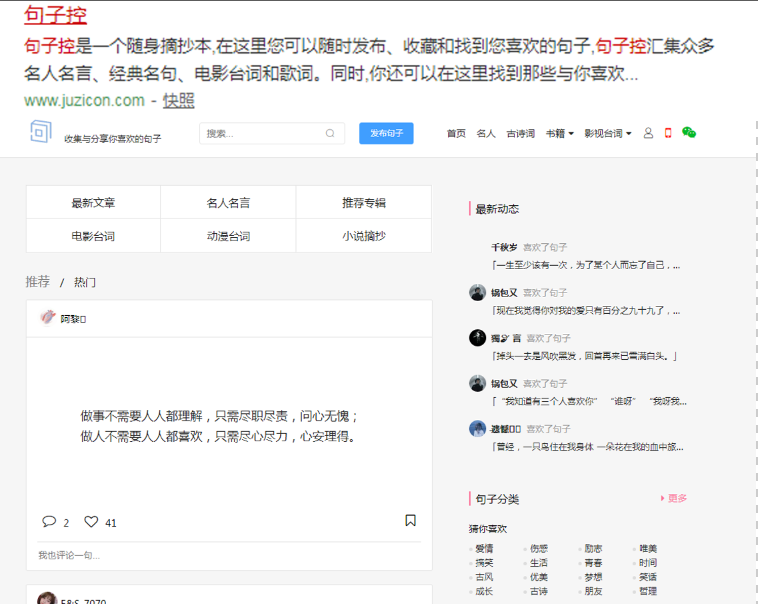
Task: Open the 爱情 category
Action: [x=484, y=548]
